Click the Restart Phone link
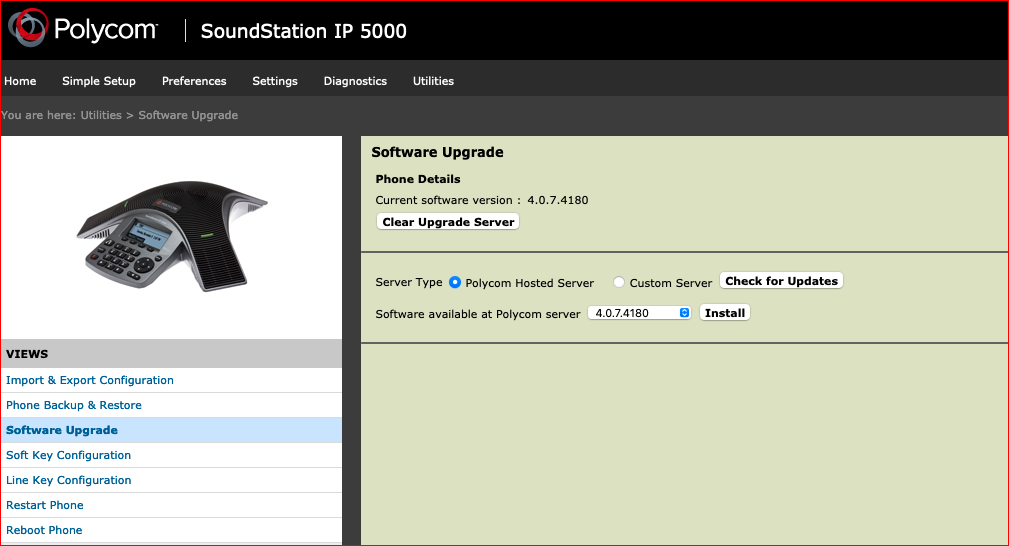This screenshot has height=546, width=1009. click(44, 505)
